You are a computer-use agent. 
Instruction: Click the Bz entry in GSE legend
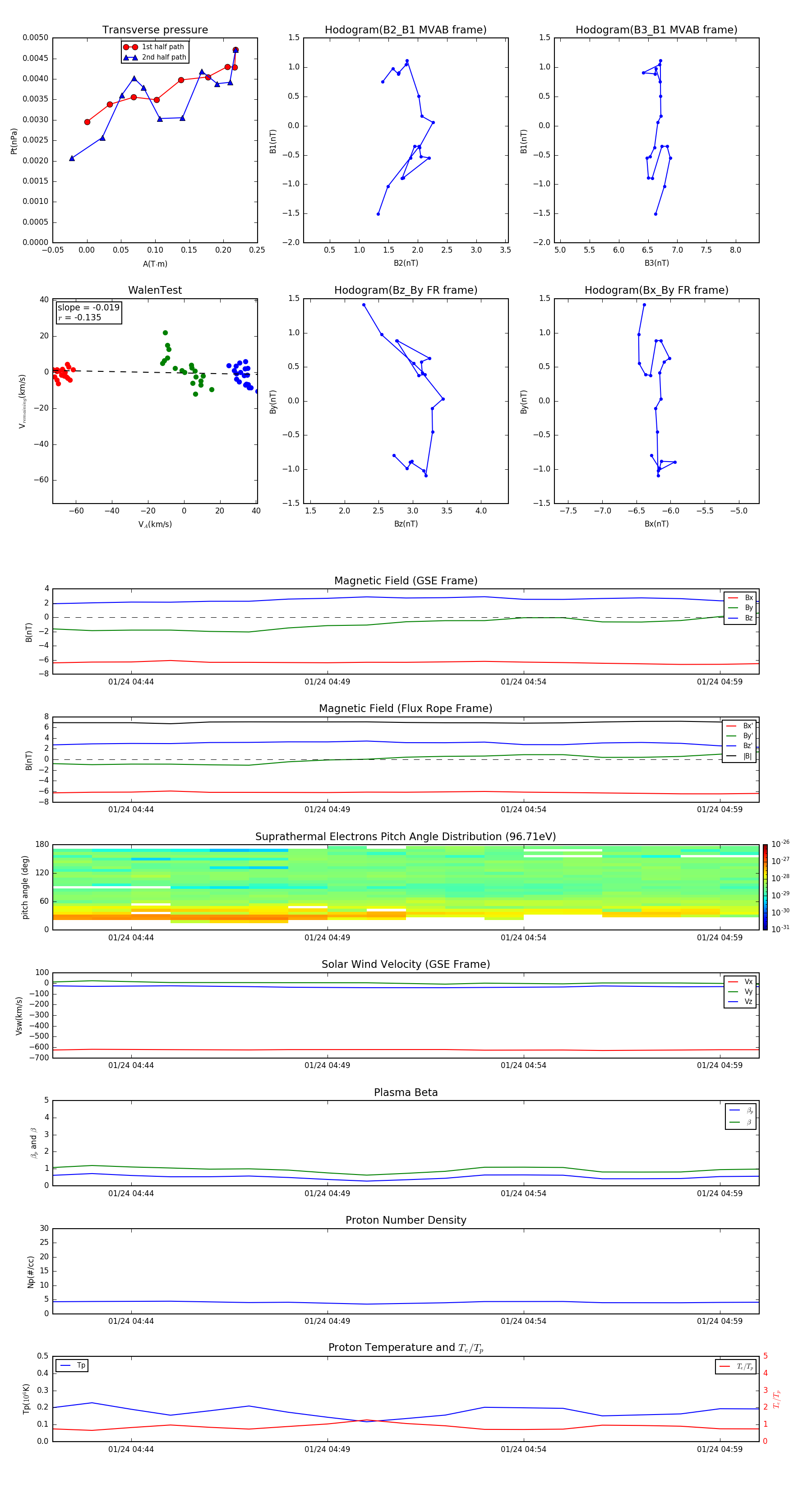741,618
